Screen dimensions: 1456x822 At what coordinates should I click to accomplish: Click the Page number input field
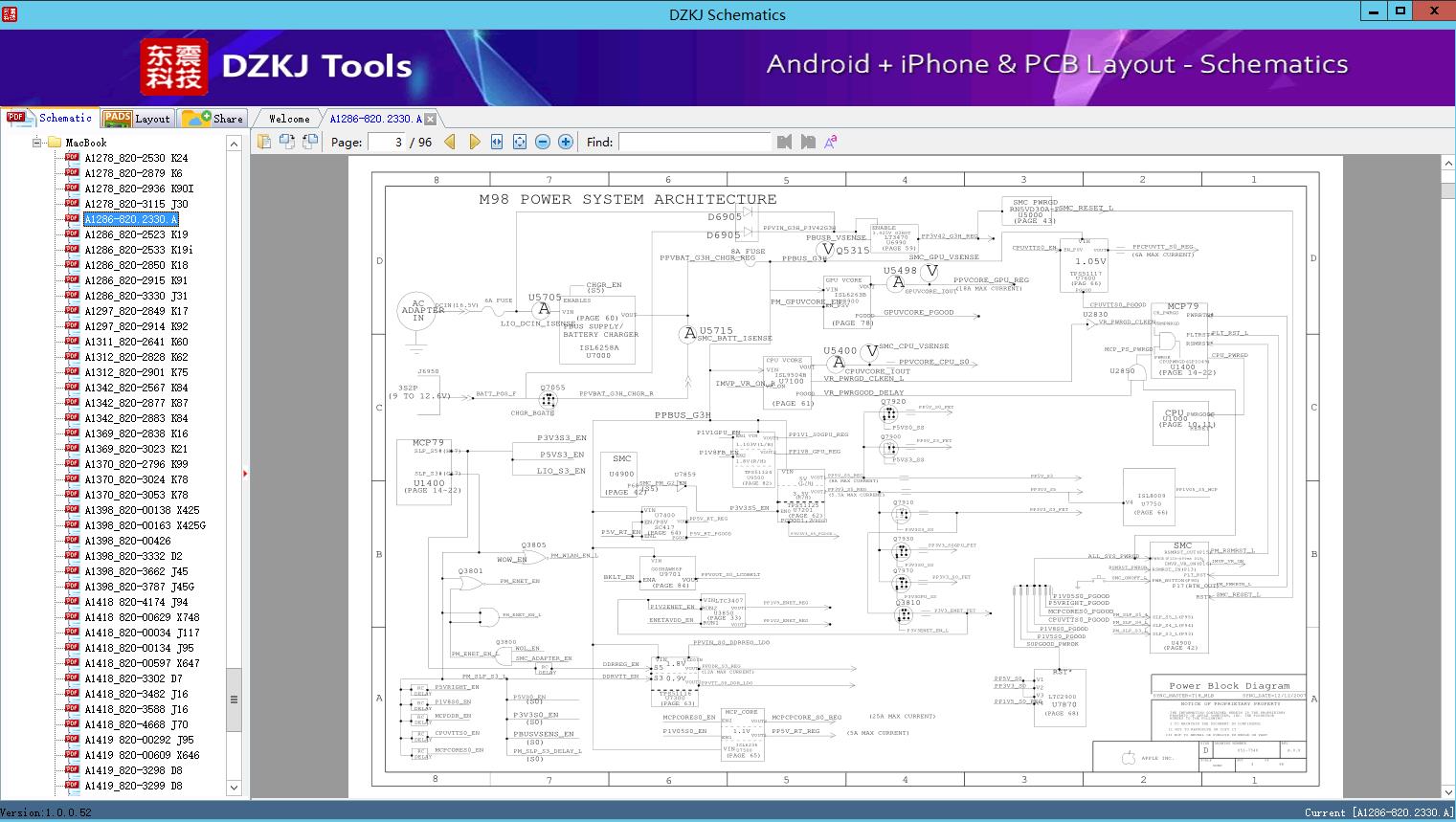(x=386, y=142)
